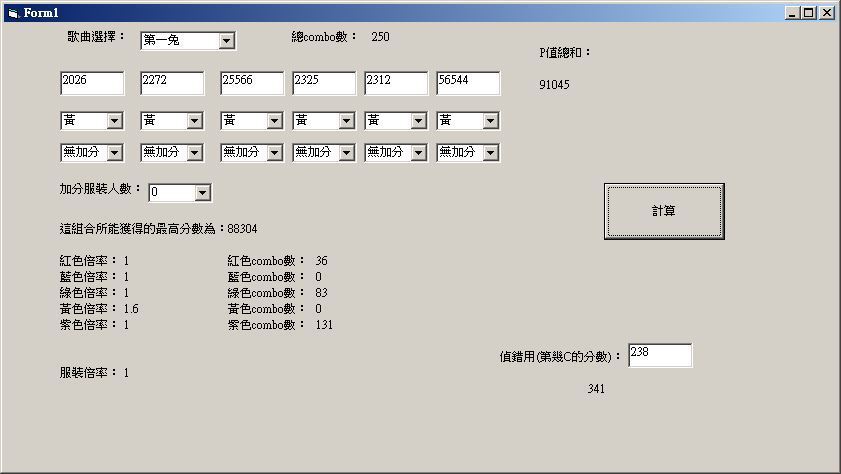This screenshot has height=474, width=841.
Task: Click the input field containing 2325
Action: click(324, 83)
